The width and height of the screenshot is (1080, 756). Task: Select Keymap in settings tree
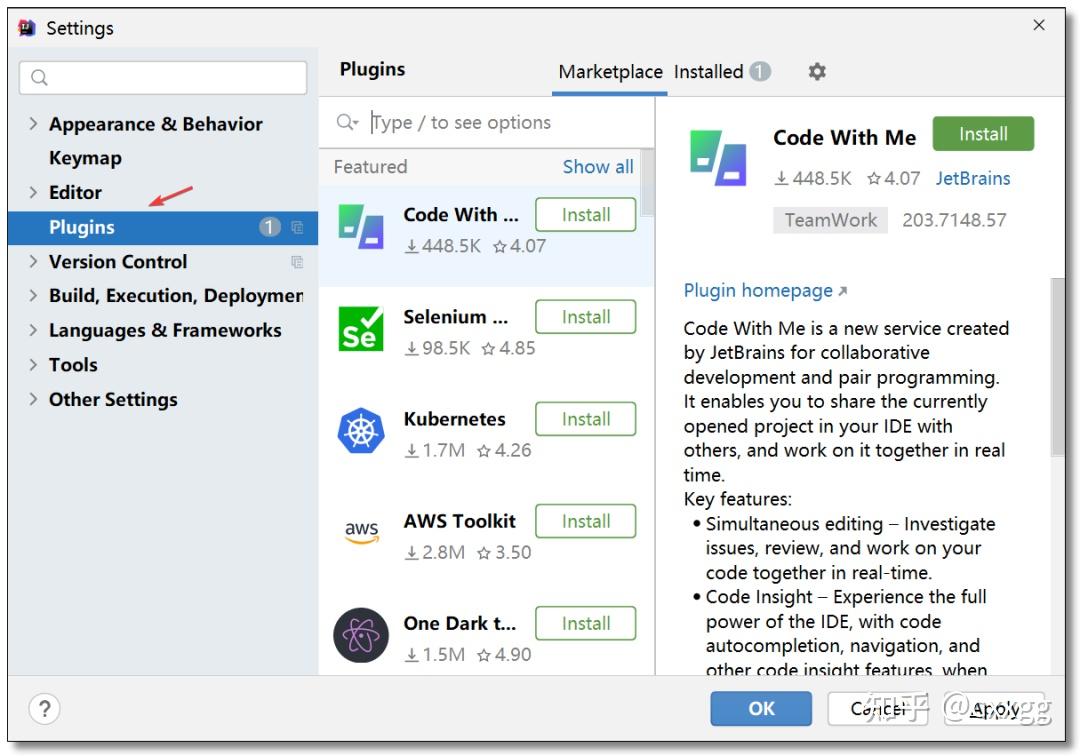pos(85,158)
